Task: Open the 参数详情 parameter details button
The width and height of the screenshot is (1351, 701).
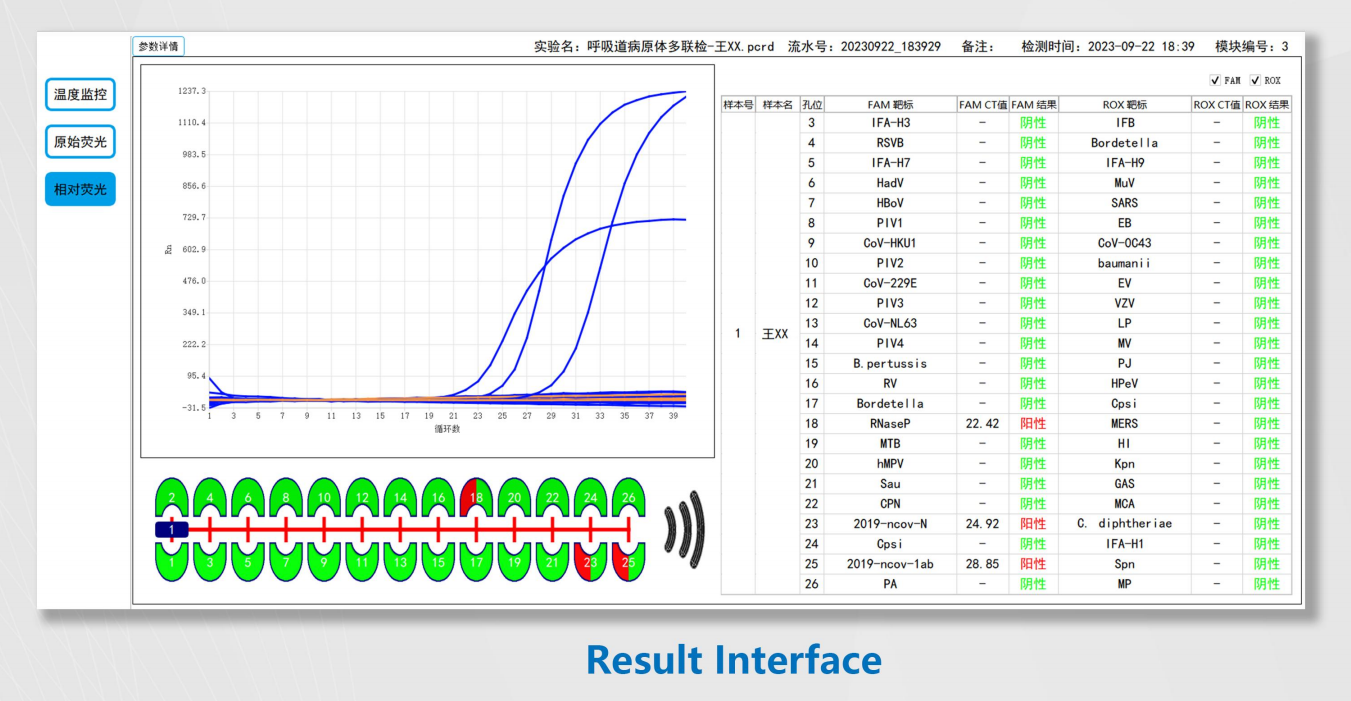Action: [158, 46]
